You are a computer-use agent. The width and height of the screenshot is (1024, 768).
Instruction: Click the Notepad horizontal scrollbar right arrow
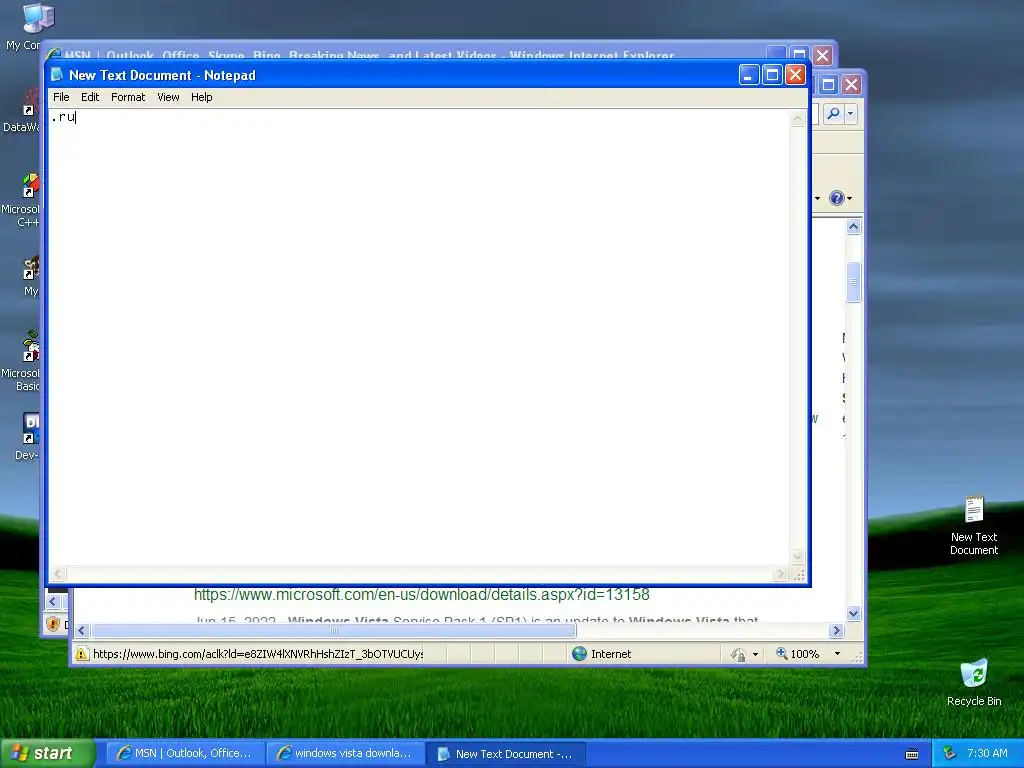780,574
